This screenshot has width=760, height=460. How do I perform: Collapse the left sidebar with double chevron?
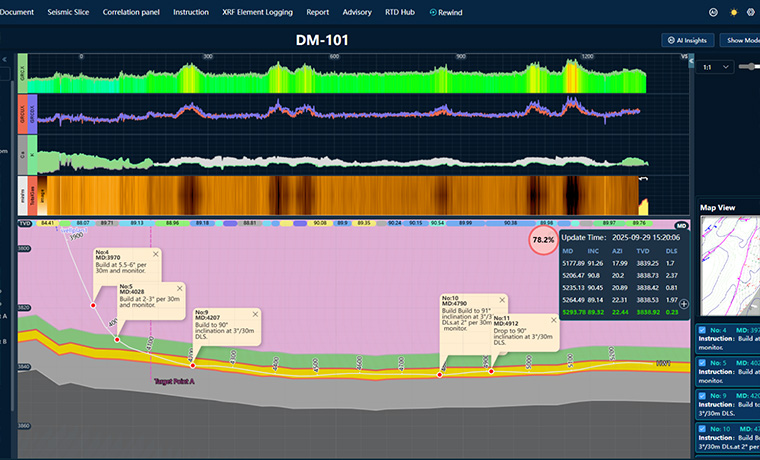[7, 61]
